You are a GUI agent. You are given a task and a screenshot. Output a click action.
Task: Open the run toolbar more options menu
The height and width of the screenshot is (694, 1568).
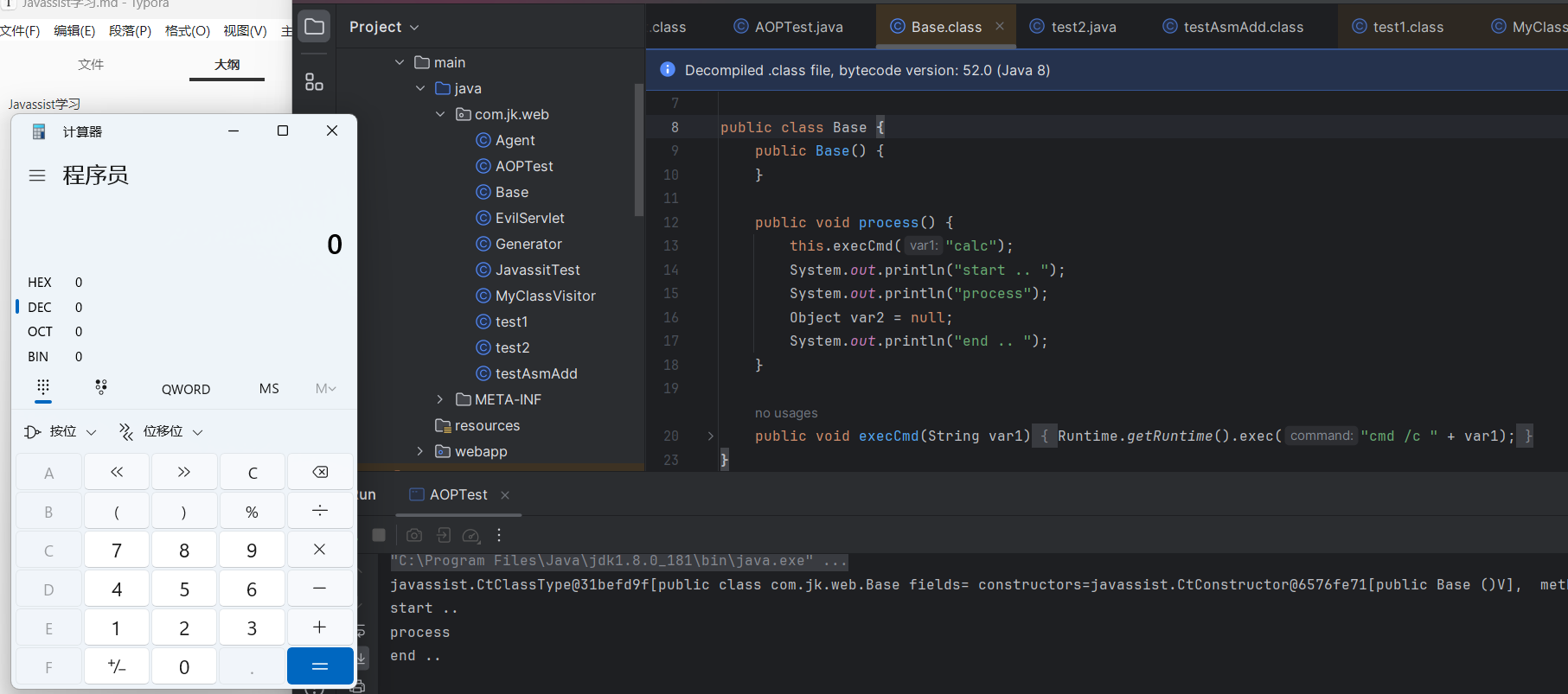[499, 535]
